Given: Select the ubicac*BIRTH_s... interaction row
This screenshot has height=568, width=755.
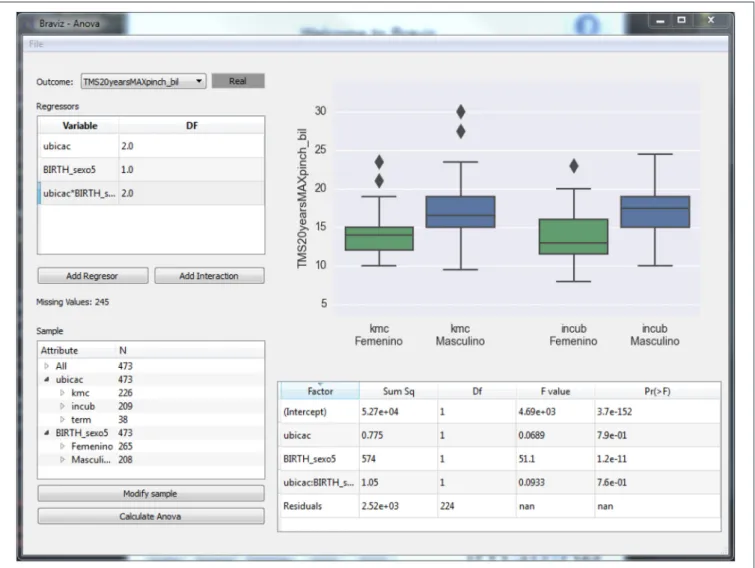Looking at the screenshot, I should [x=151, y=193].
